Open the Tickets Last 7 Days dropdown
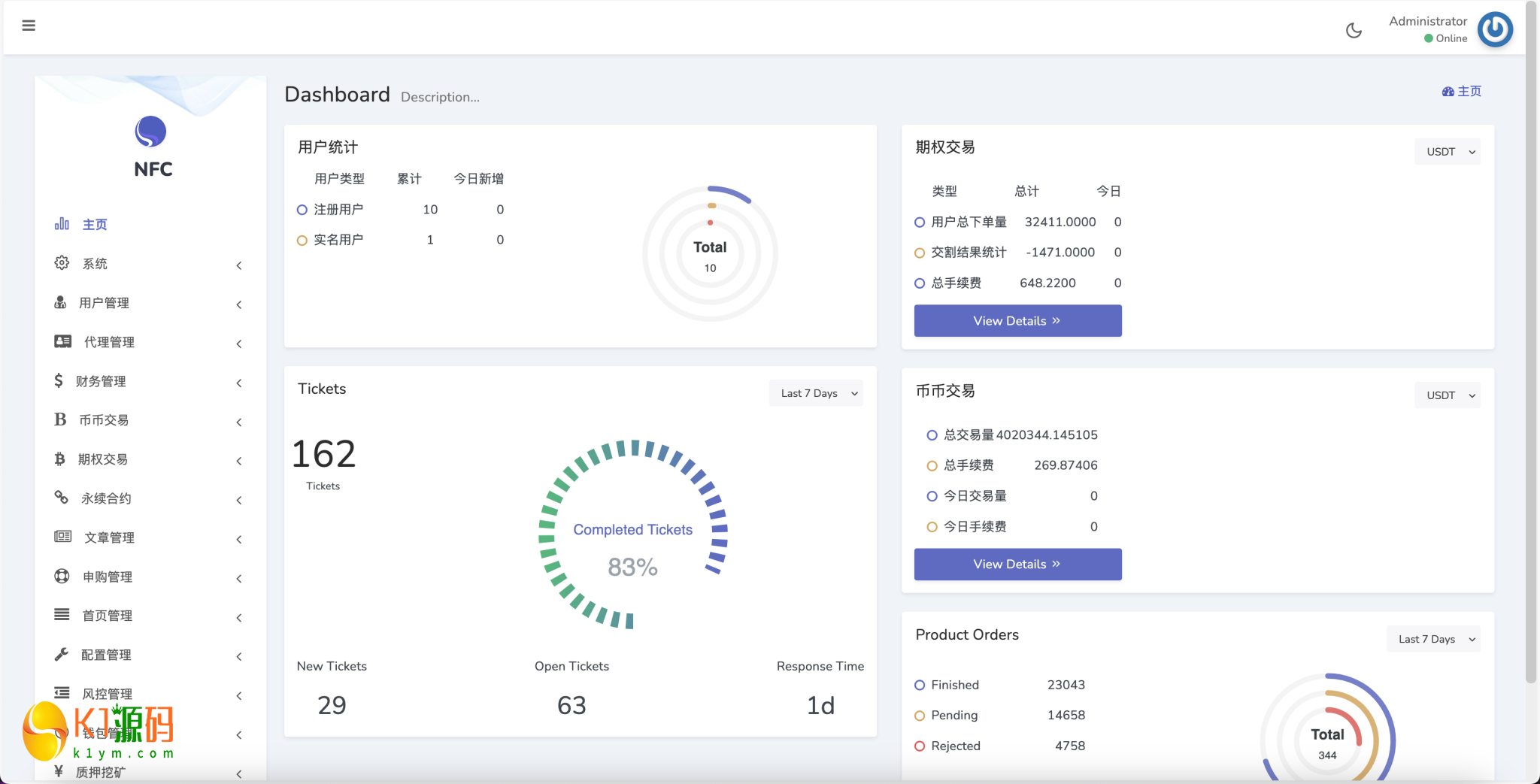Screen dimensions: 1540x784 (x=816, y=393)
